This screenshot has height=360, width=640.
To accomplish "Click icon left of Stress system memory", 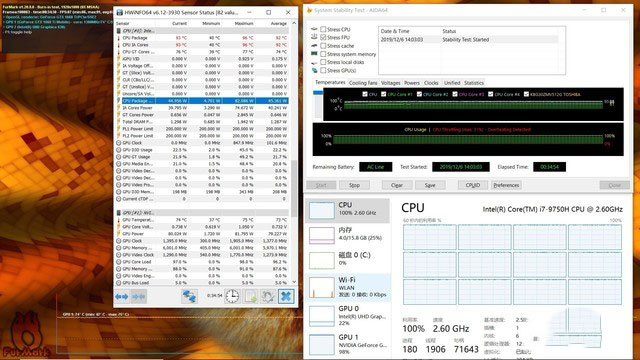I will pyautogui.click(x=314, y=54).
